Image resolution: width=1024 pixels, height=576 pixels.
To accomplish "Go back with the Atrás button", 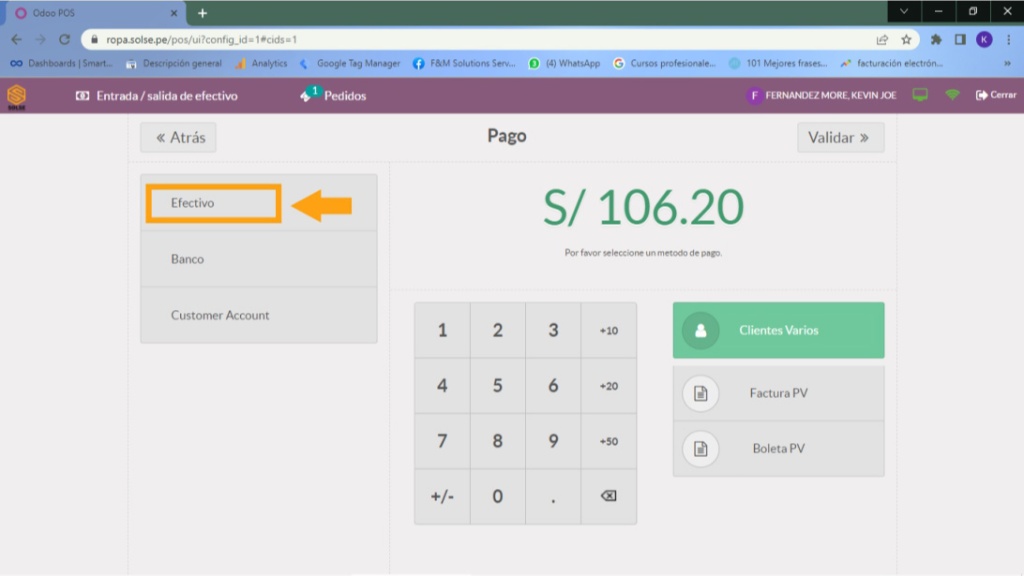I will tap(178, 138).
